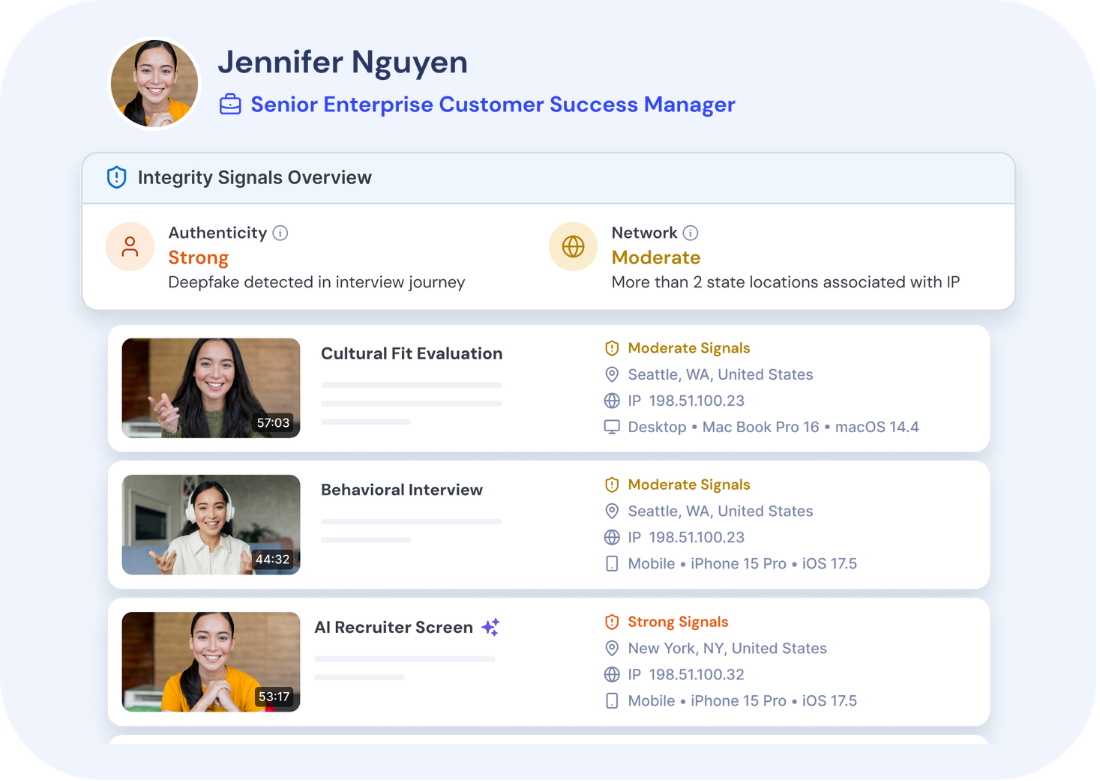Image resolution: width=1100 pixels, height=781 pixels.
Task: Click the Jennifer Nguyen name heading
Action: point(342,62)
